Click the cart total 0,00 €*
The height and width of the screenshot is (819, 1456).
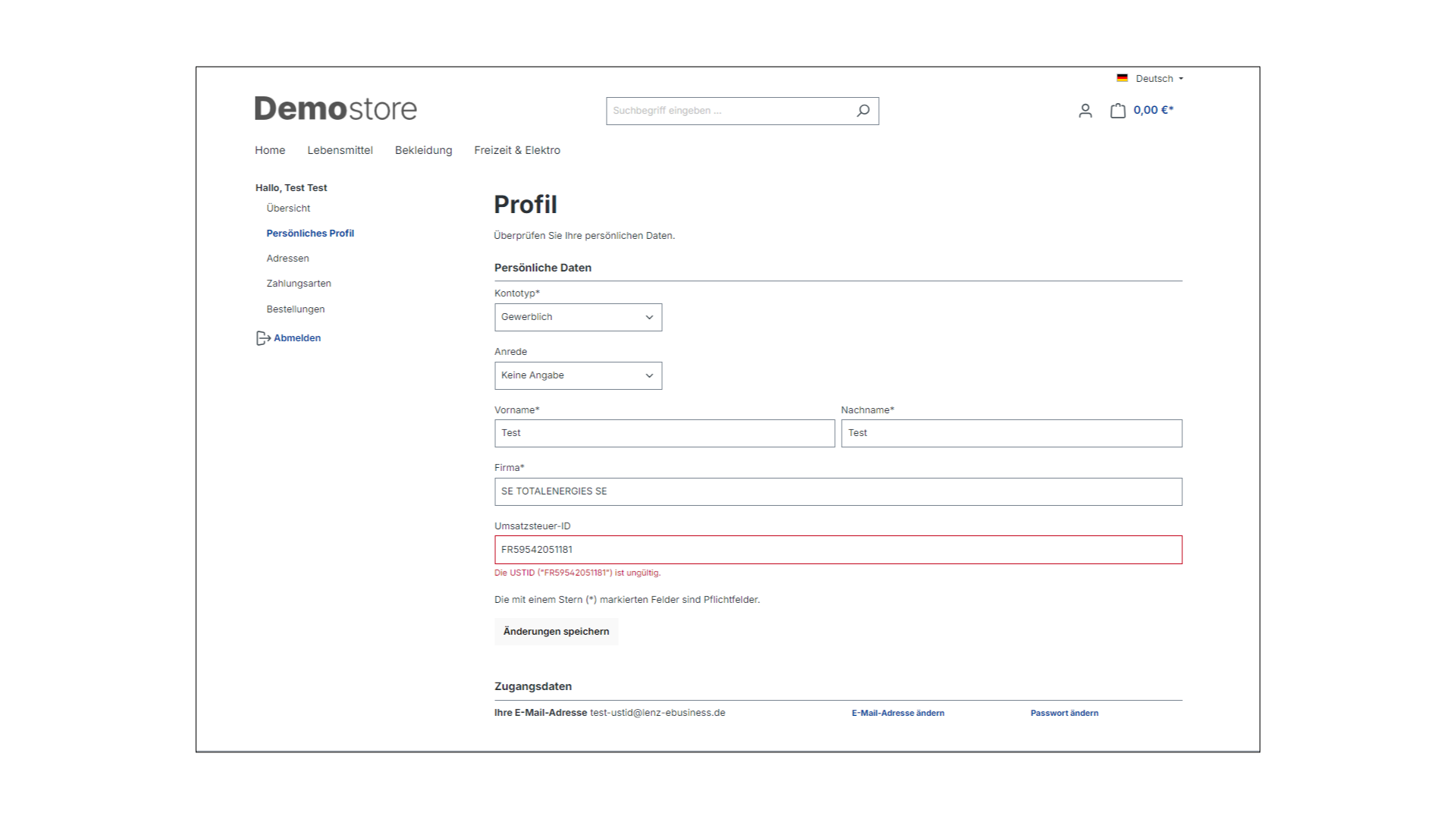[x=1153, y=110]
